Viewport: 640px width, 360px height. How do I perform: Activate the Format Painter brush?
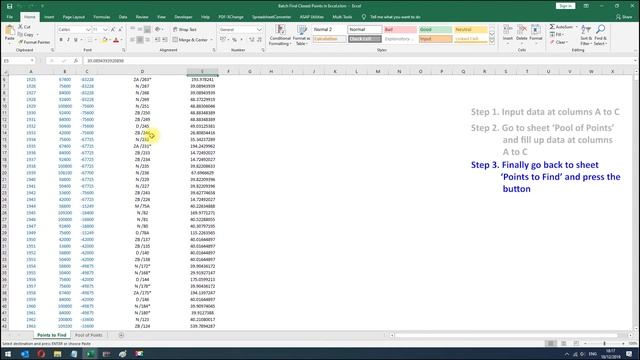pyautogui.click(x=20, y=42)
